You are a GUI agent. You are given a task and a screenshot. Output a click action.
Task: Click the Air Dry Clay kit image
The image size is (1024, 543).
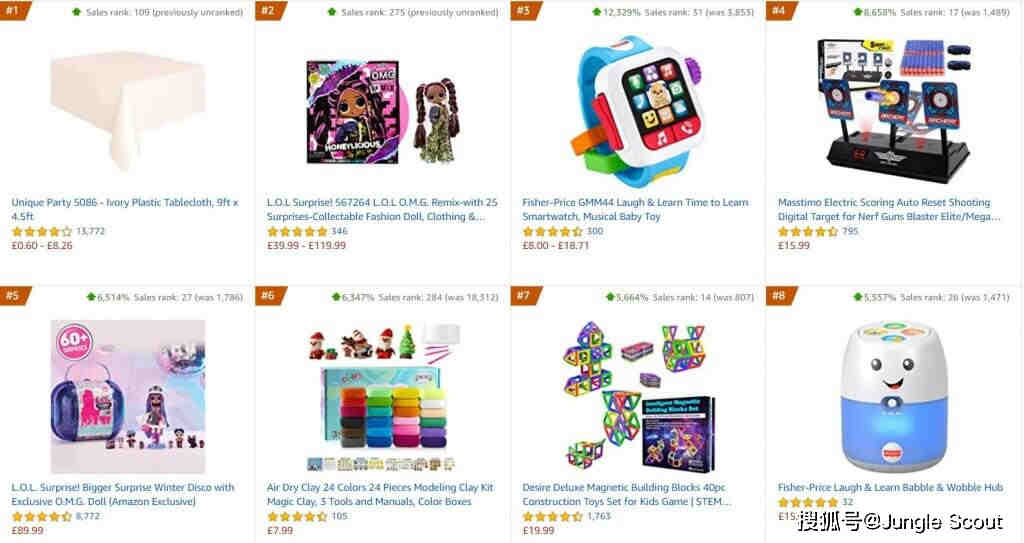click(x=383, y=397)
